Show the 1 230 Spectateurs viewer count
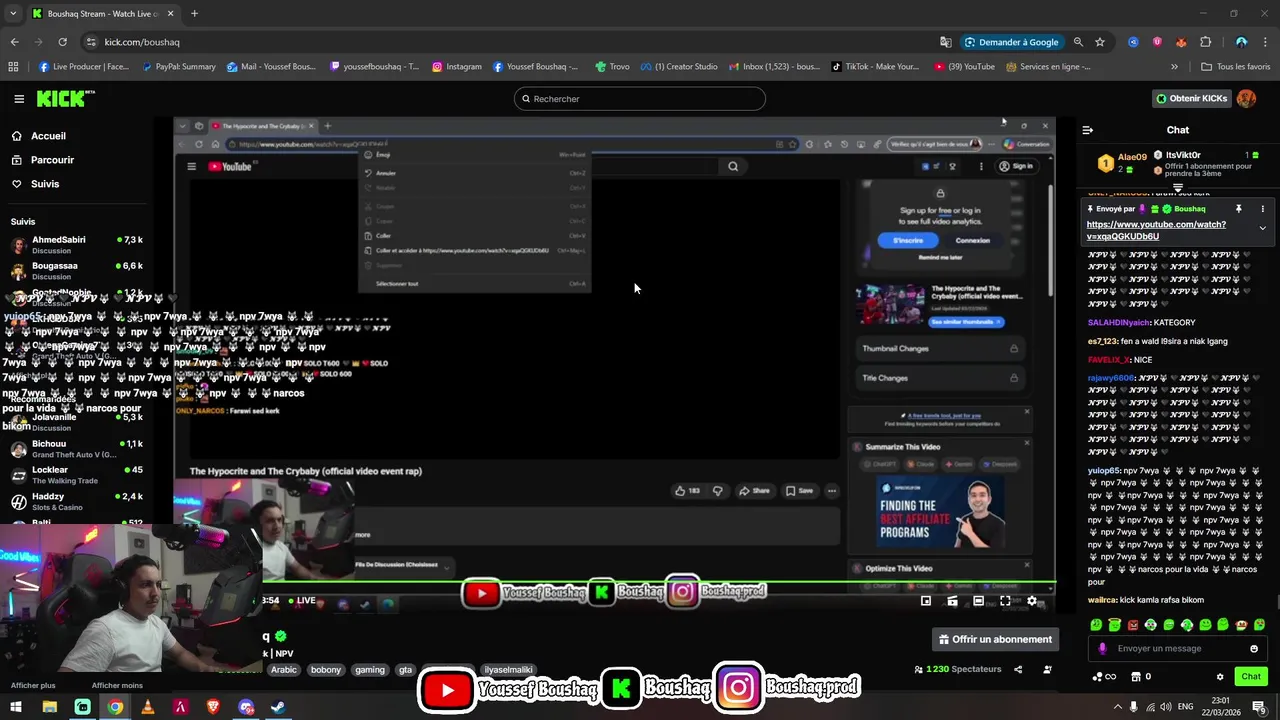The width and height of the screenshot is (1280, 720). tap(957, 669)
